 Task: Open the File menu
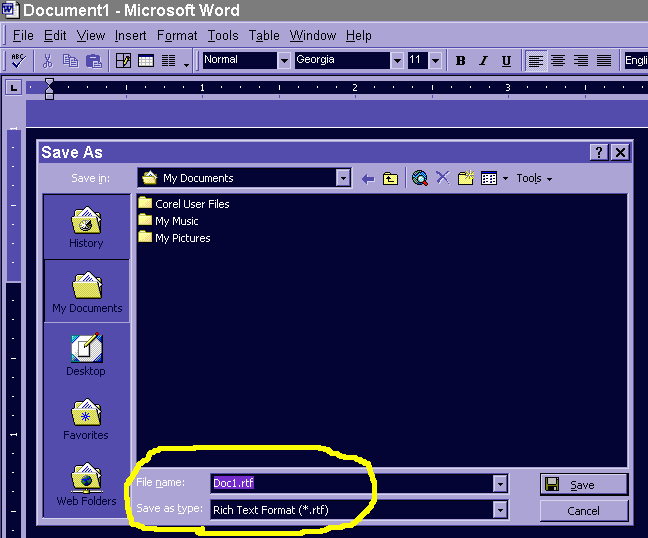point(23,36)
